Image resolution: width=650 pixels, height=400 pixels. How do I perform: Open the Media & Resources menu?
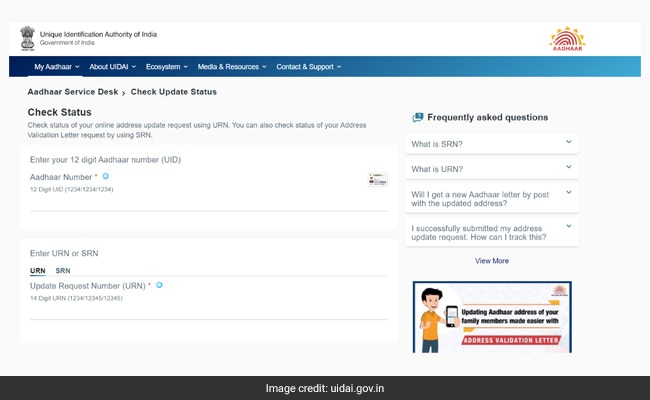(231, 67)
